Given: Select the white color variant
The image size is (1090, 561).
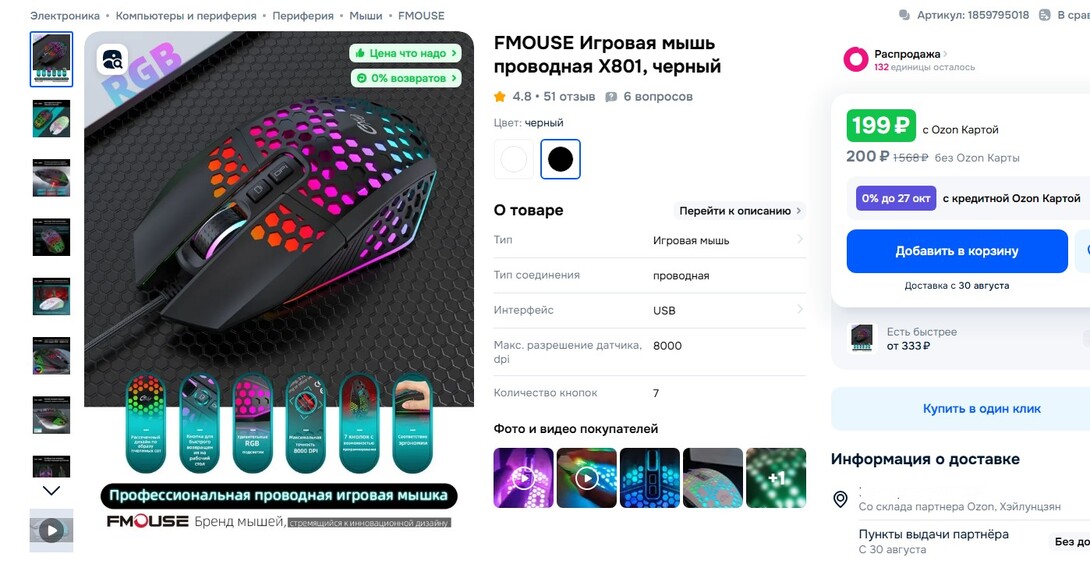Looking at the screenshot, I should [x=514, y=159].
